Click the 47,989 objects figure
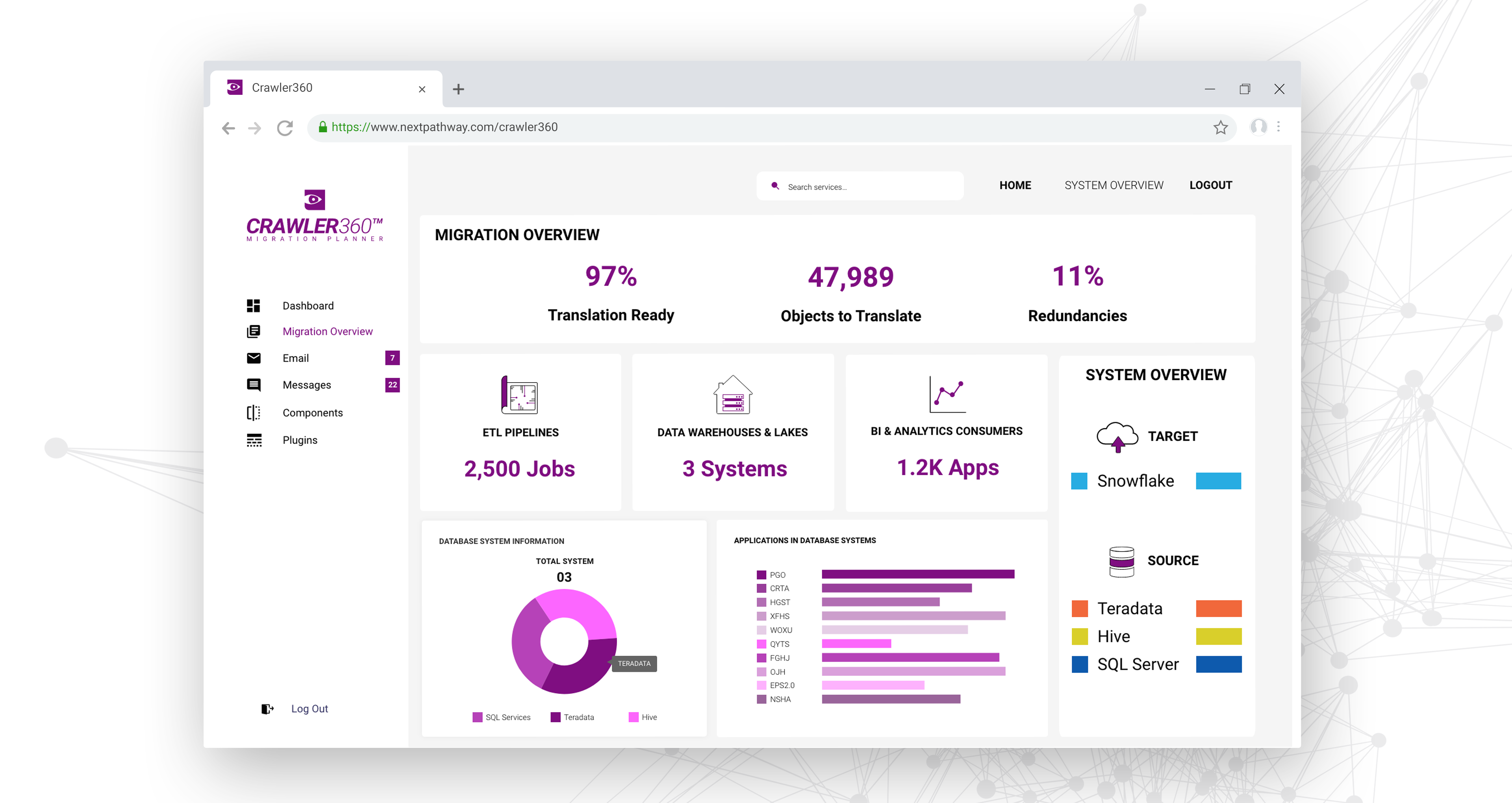The image size is (1512, 803). tap(850, 277)
